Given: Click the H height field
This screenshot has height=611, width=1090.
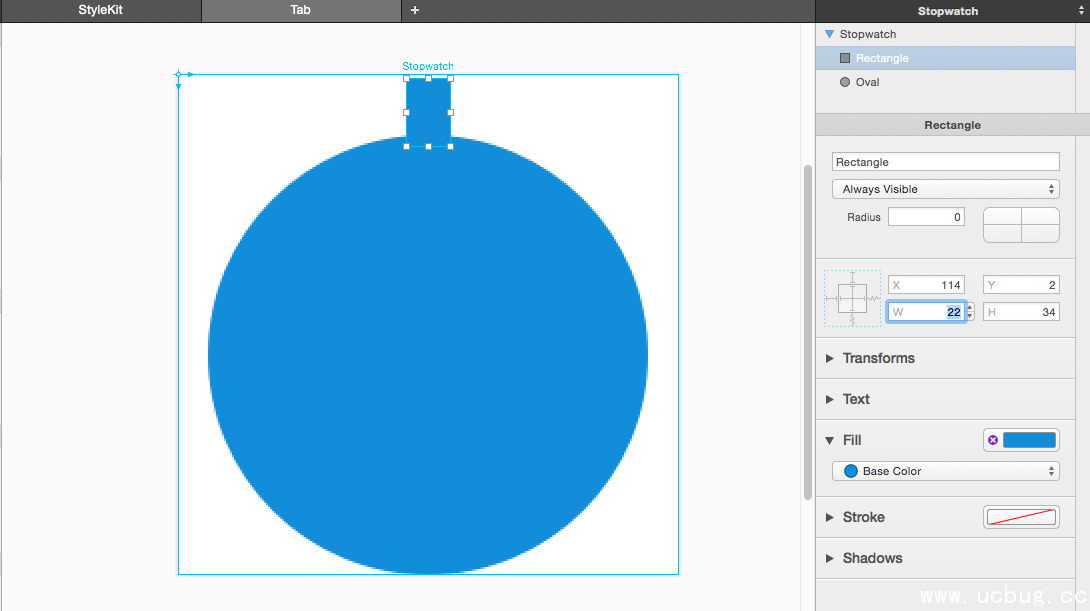Looking at the screenshot, I should coord(1021,312).
